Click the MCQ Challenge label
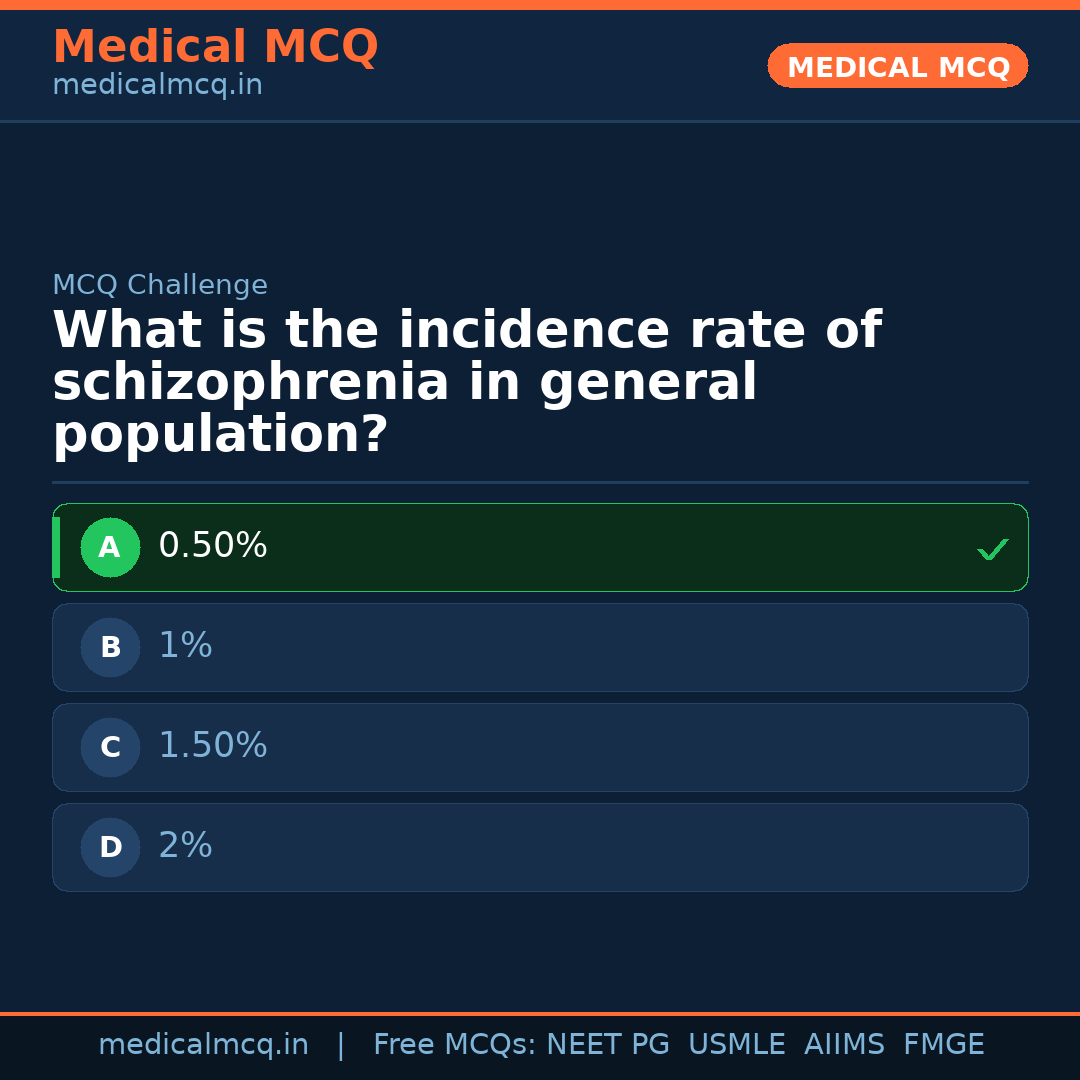The image size is (1080, 1080). 160,286
